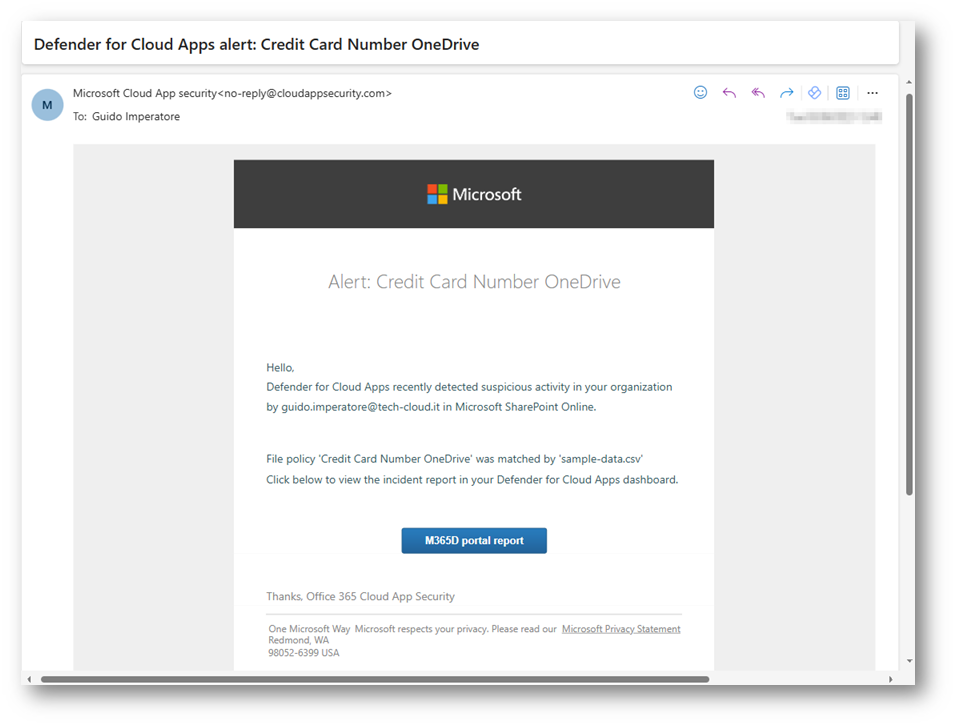957x727 pixels.
Task: Reply to the alert email
Action: tap(729, 93)
